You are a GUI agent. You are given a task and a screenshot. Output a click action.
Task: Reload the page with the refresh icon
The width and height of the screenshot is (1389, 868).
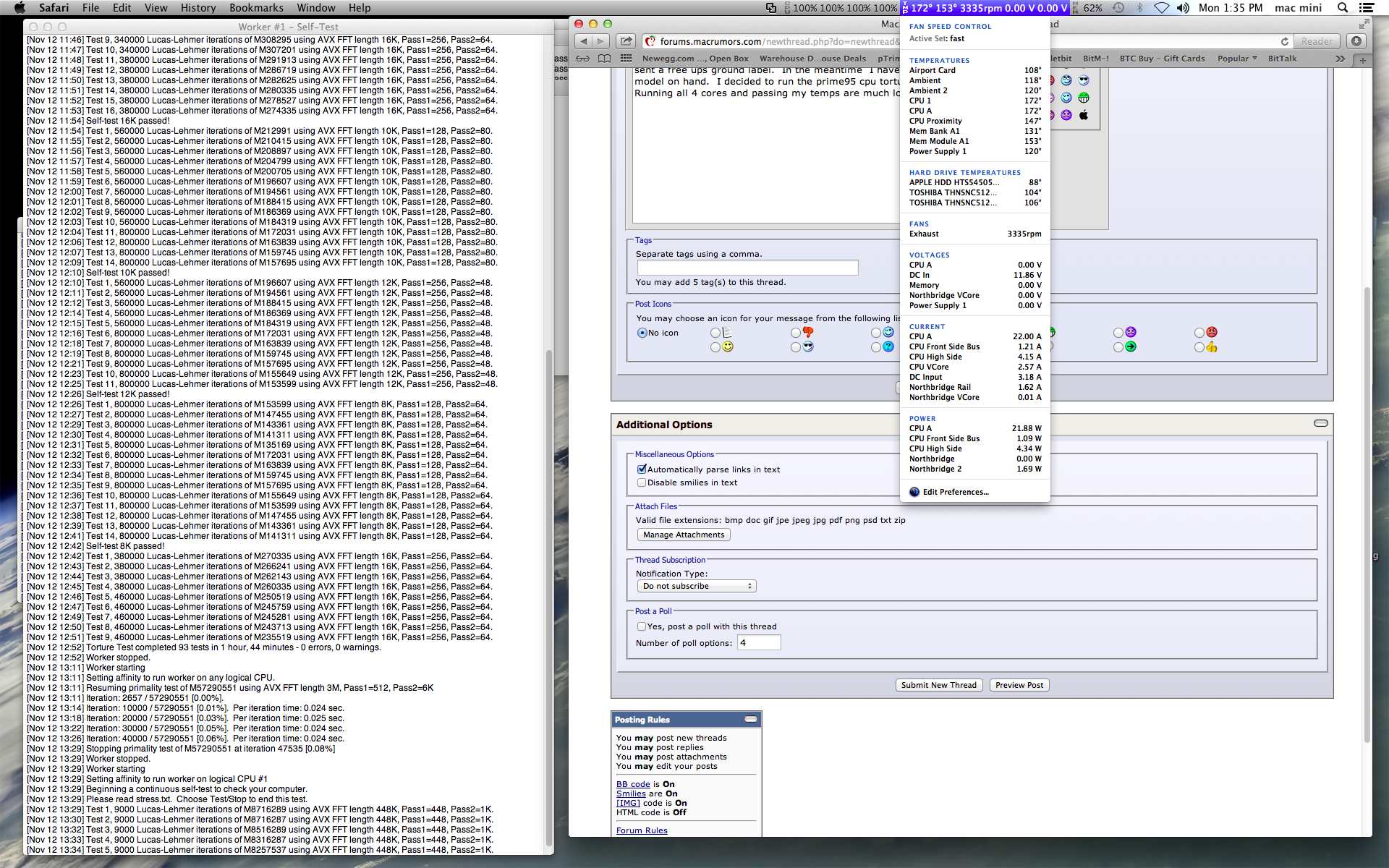pyautogui.click(x=1284, y=41)
